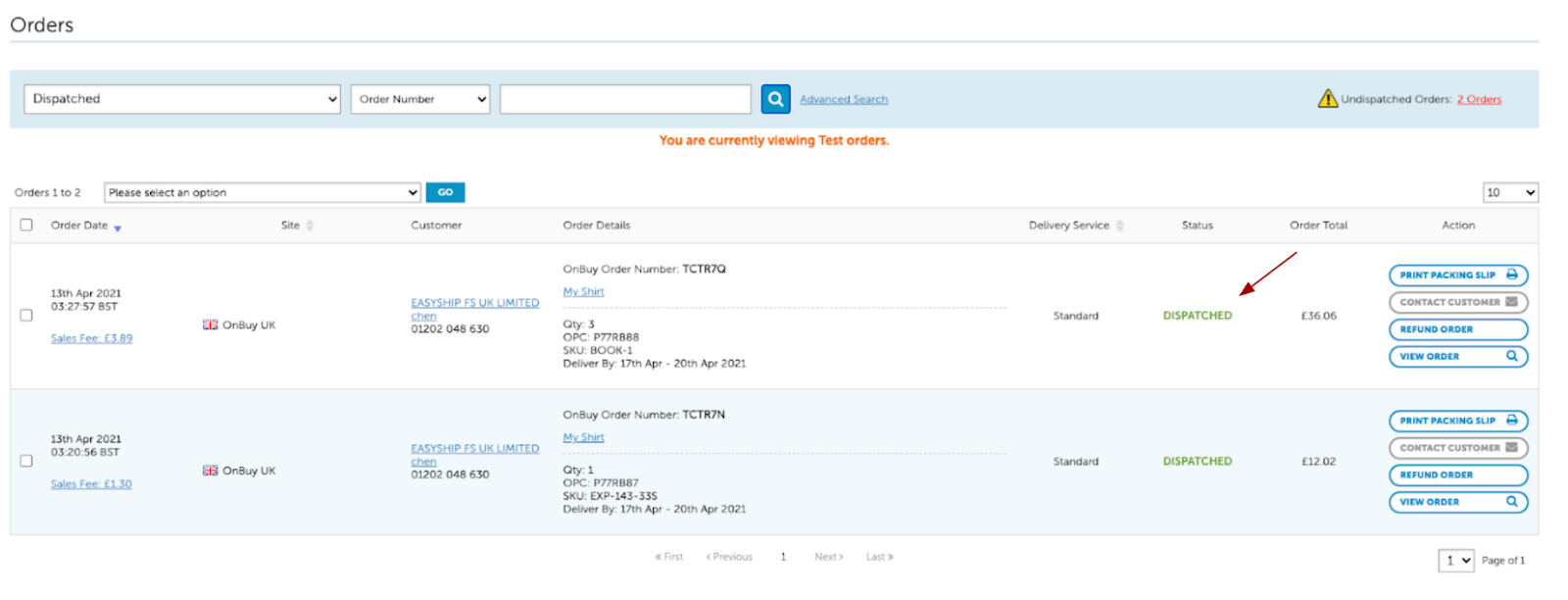The height and width of the screenshot is (600, 1568).
Task: Click the UK flag for order TCTR7Q
Action: pos(210,325)
